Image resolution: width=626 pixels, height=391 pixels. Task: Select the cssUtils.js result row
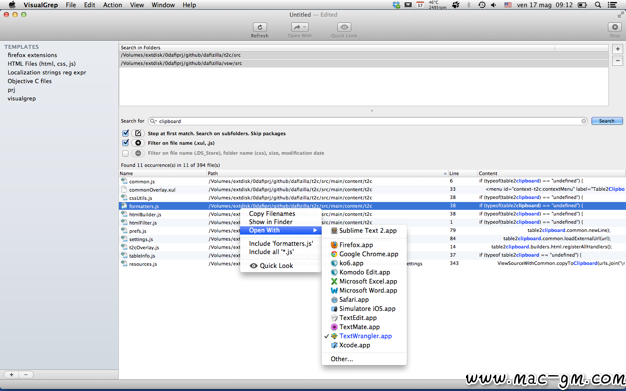[x=372, y=198]
